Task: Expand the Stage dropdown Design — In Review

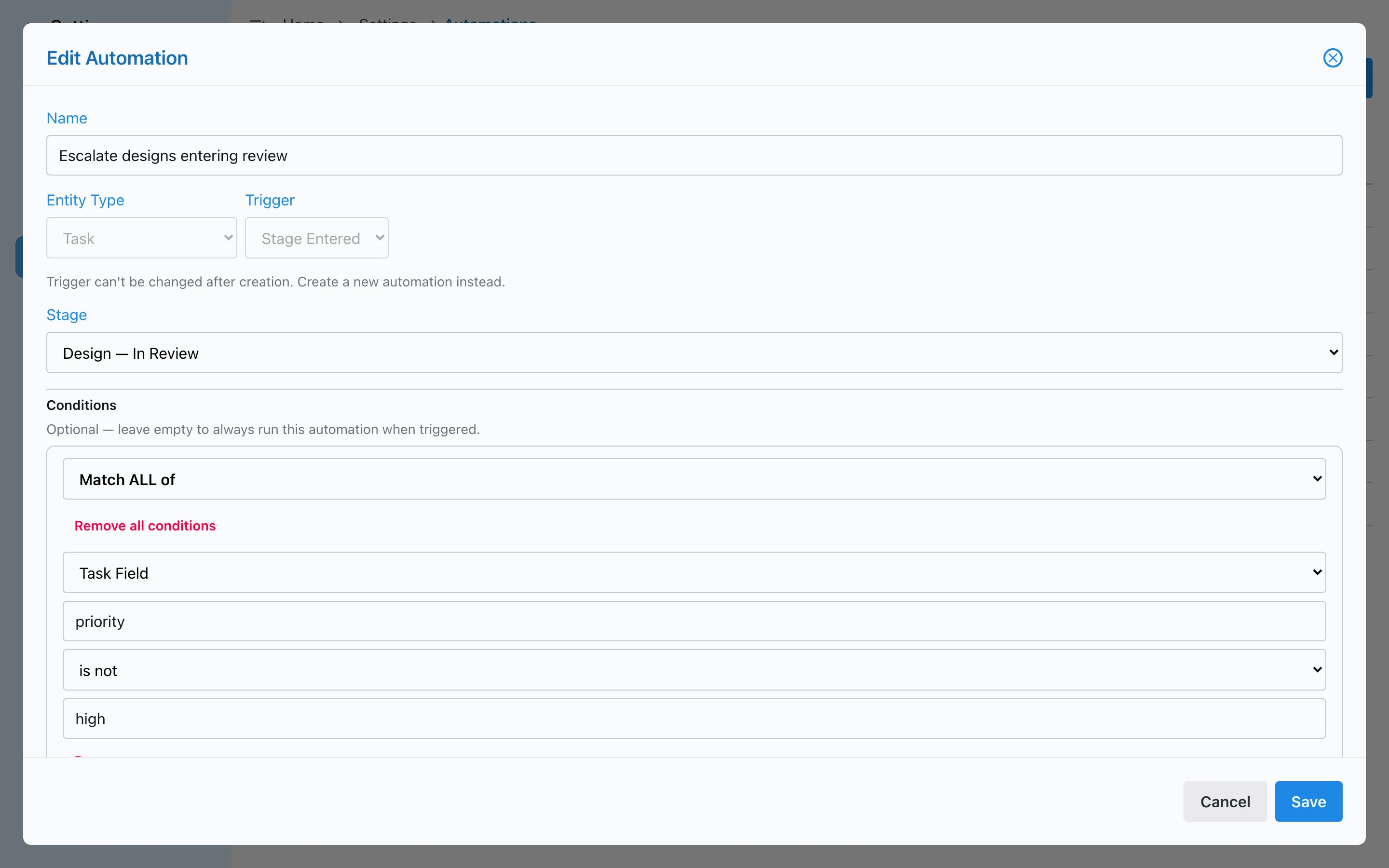Action: point(694,353)
